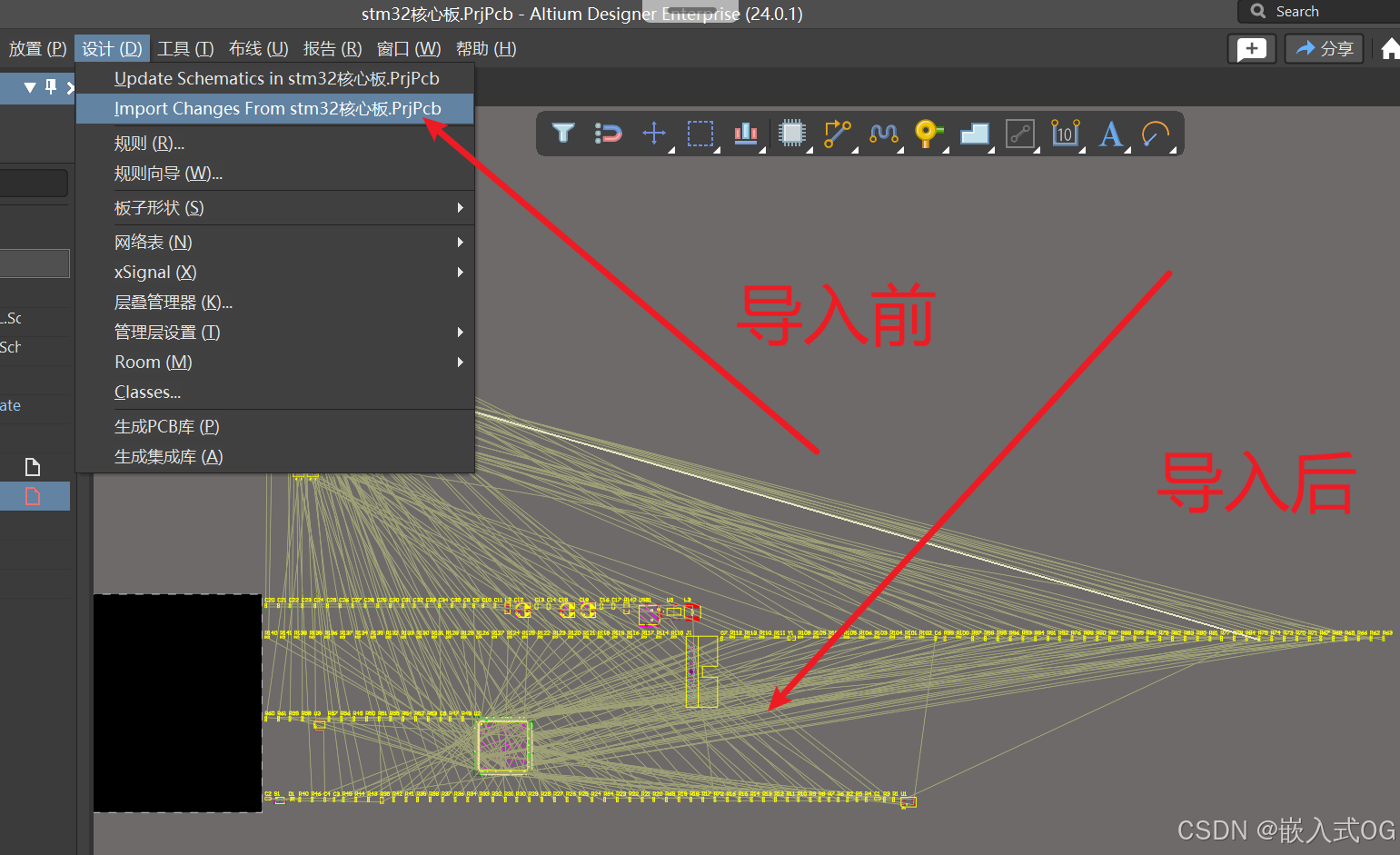Open the 设计 (D) menu

pyautogui.click(x=112, y=48)
